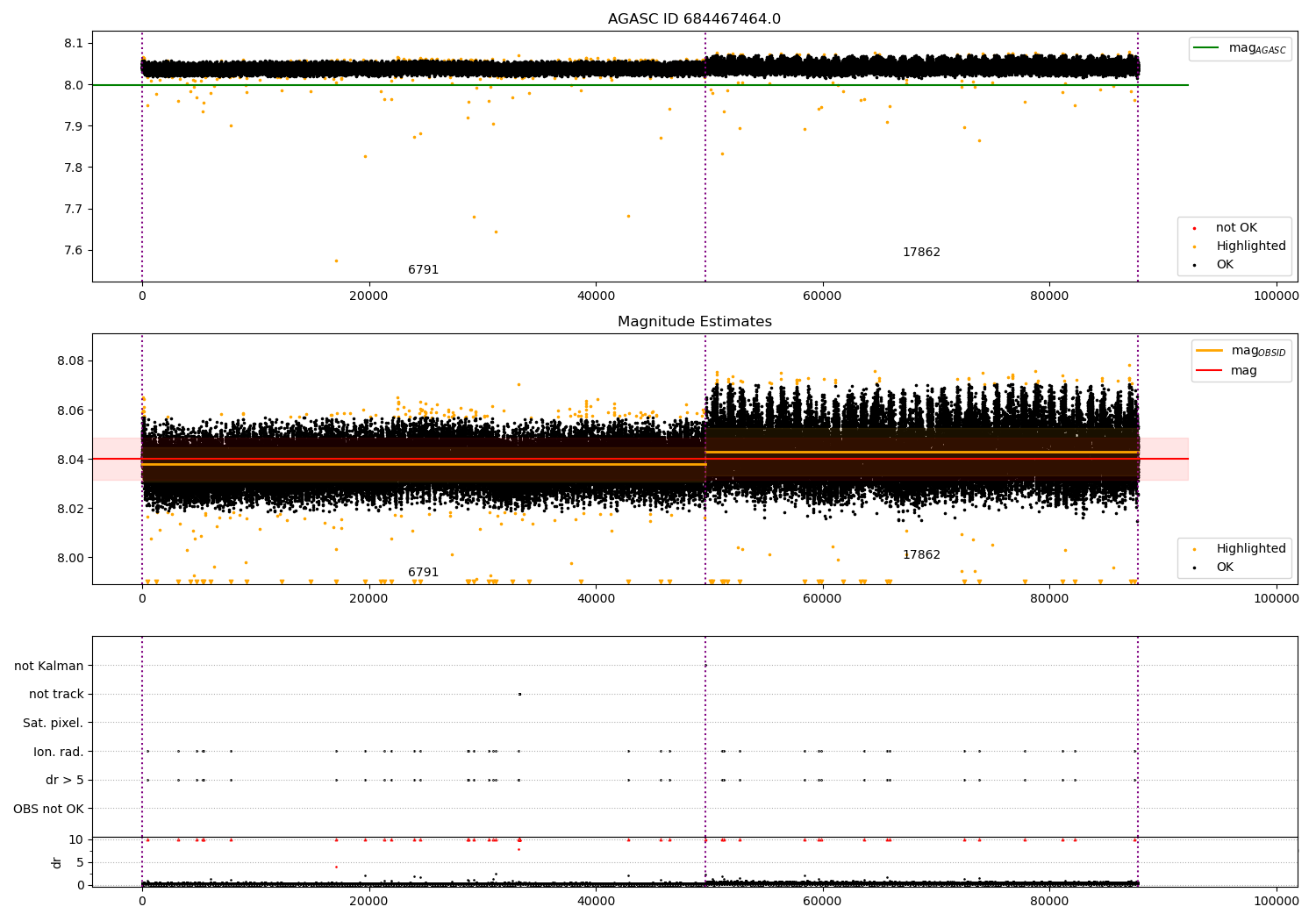Click the 8.04 y-axis tick label
This screenshot has width=1316, height=921.
click(70, 460)
